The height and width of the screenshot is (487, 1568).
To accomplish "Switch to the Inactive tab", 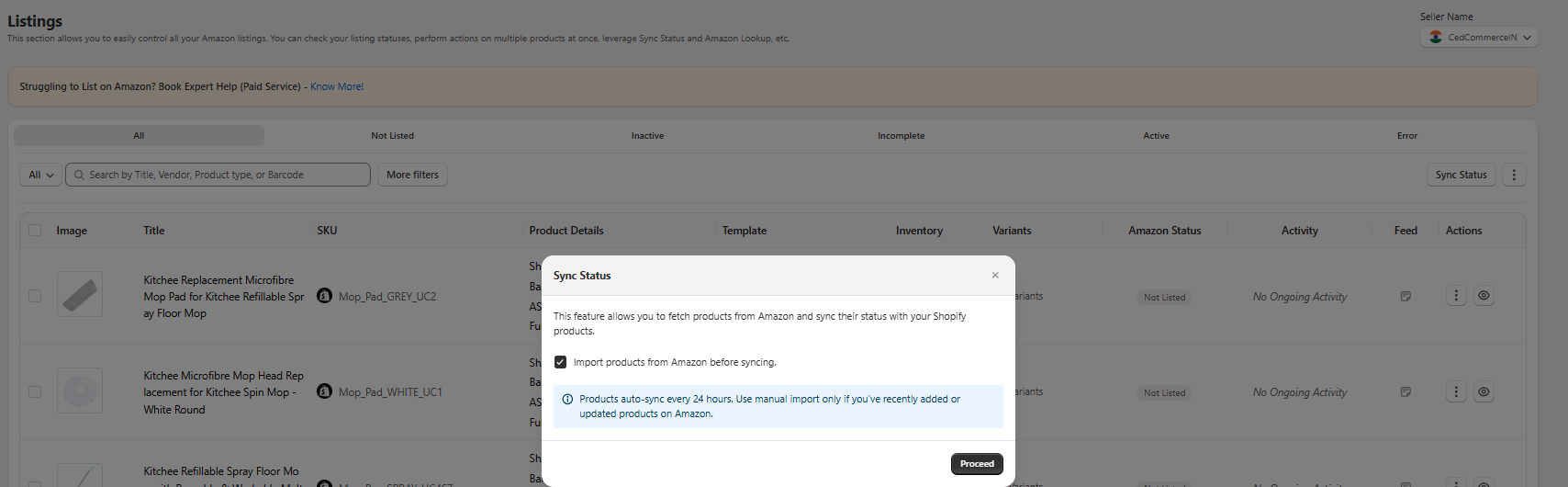I will pos(647,135).
